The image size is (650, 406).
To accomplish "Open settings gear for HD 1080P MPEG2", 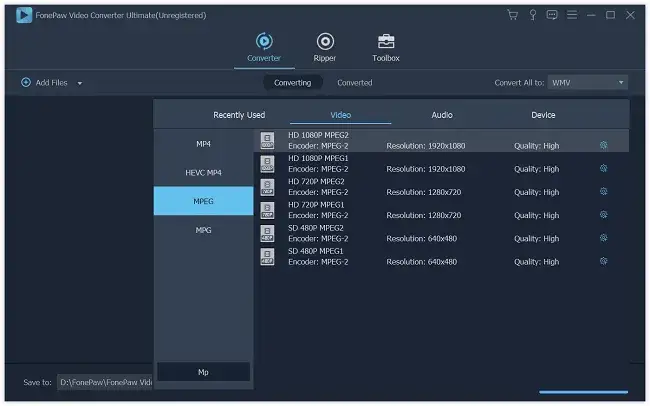I will point(603,145).
